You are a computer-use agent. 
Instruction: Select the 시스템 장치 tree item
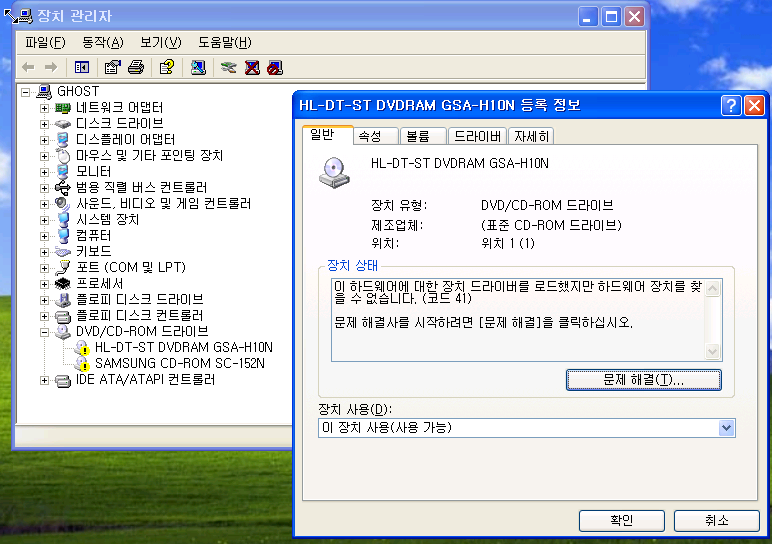click(108, 220)
